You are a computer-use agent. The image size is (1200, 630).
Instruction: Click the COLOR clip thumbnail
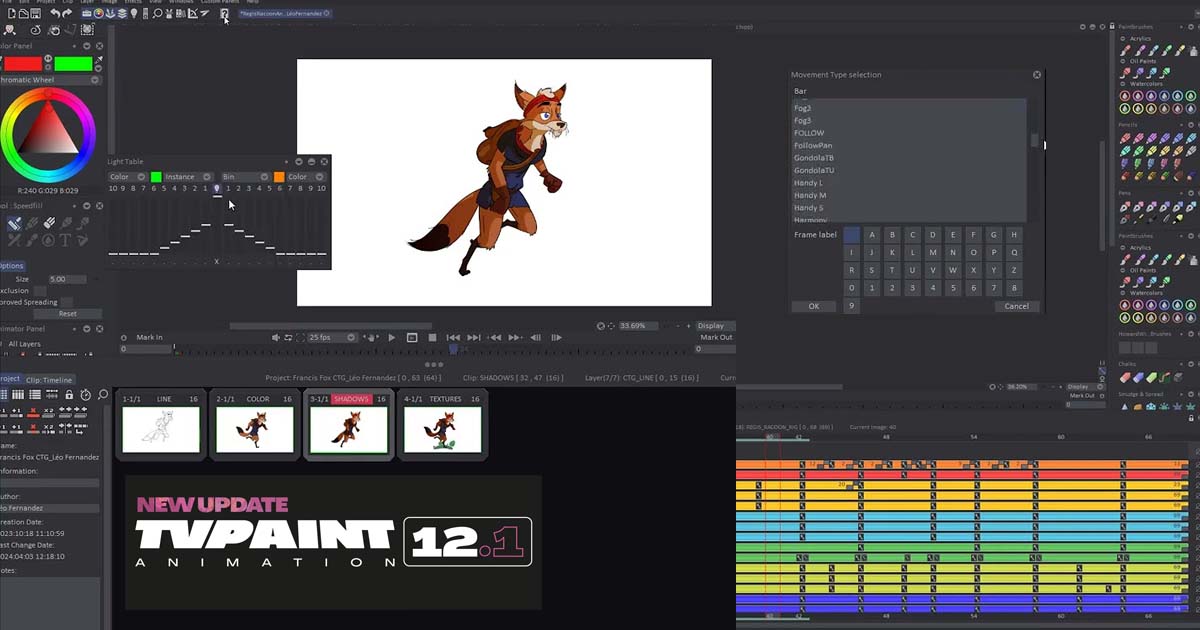click(254, 429)
